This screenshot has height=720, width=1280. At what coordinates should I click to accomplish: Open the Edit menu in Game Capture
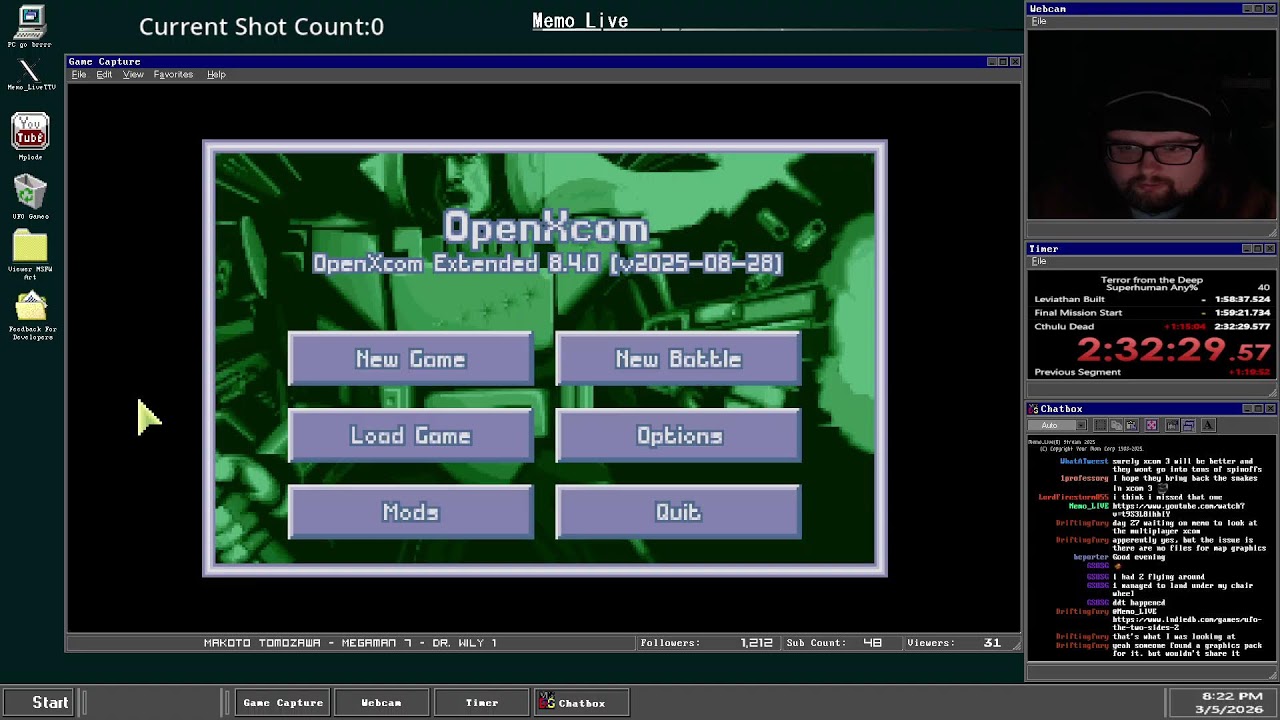(x=104, y=75)
